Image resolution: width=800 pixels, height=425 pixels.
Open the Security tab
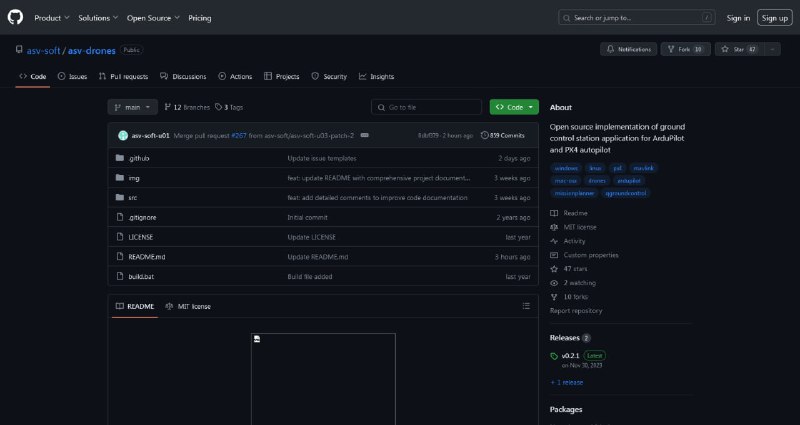329,77
